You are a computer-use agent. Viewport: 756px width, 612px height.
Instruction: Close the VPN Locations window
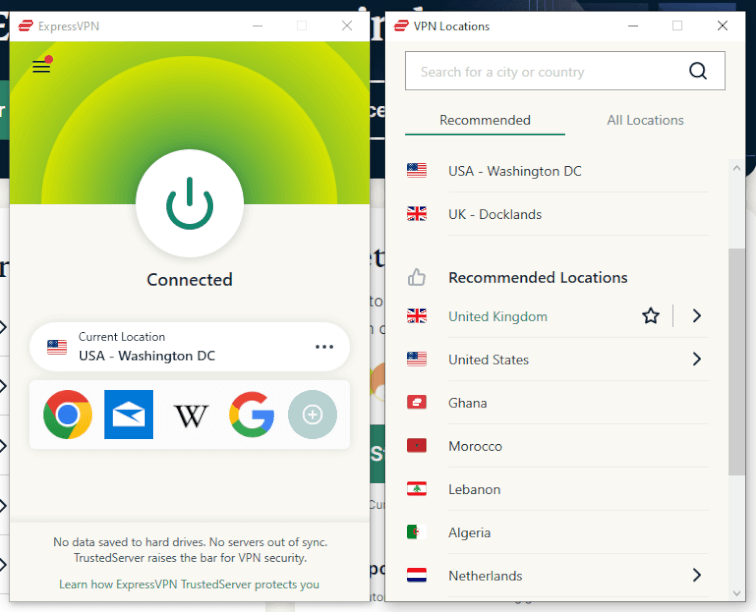point(722,26)
